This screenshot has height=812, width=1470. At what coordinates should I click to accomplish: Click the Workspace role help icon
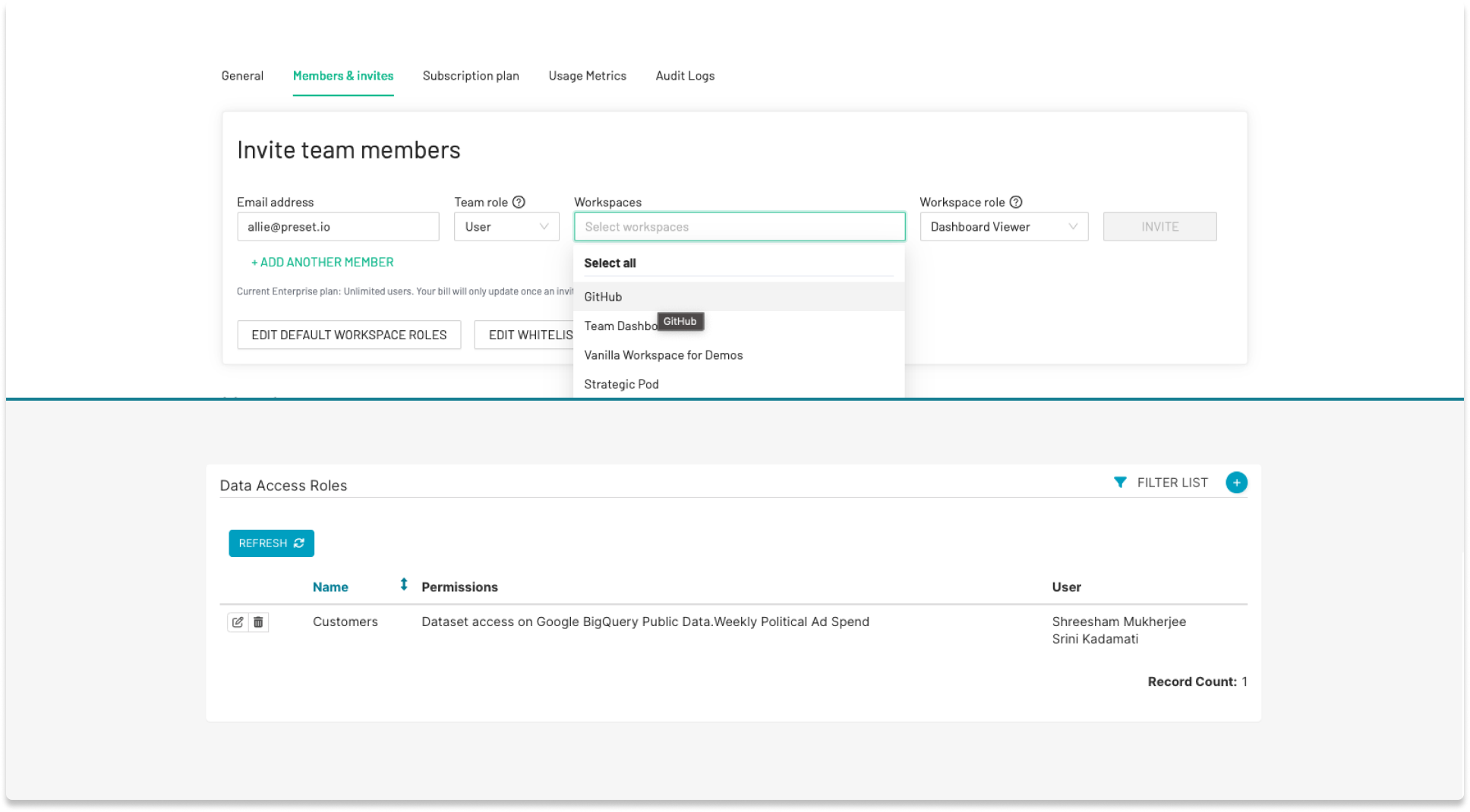point(1016,202)
